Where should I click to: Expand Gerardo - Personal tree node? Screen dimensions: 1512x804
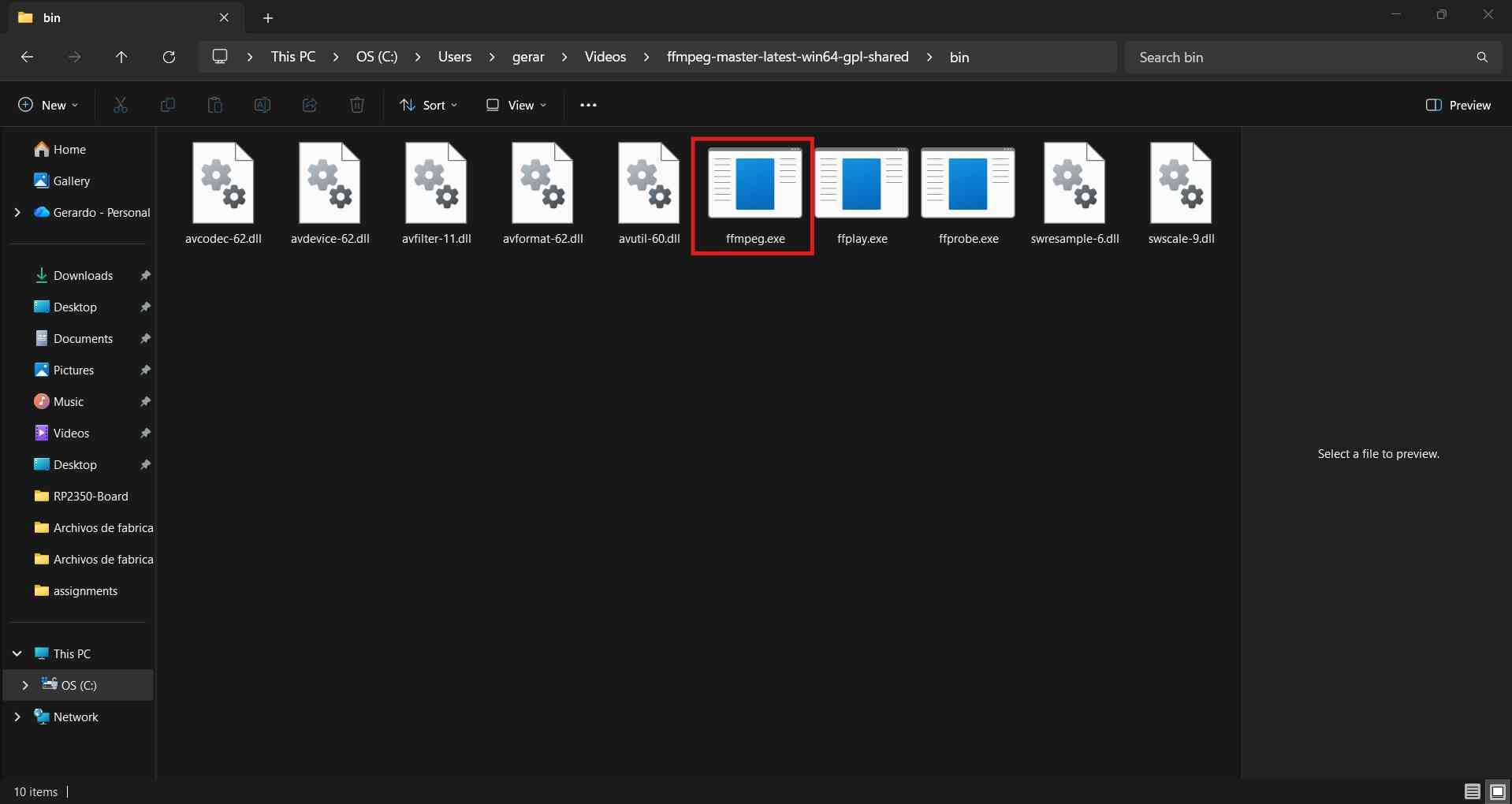point(17,212)
